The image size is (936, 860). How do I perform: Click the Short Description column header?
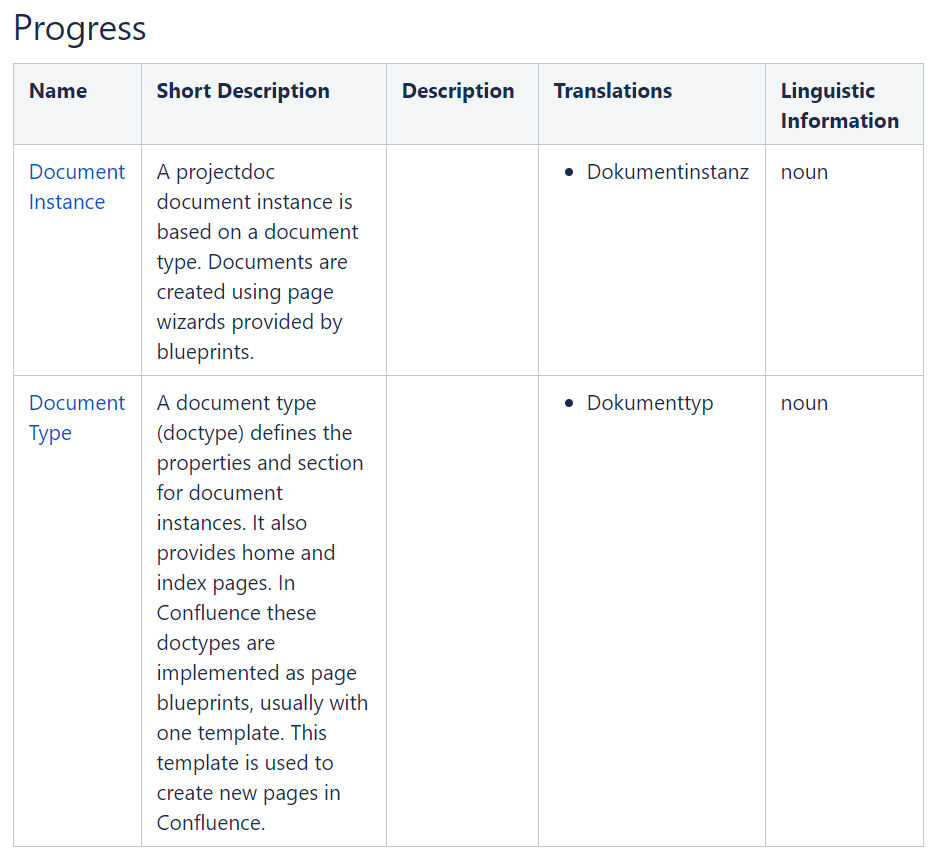pyautogui.click(x=243, y=91)
